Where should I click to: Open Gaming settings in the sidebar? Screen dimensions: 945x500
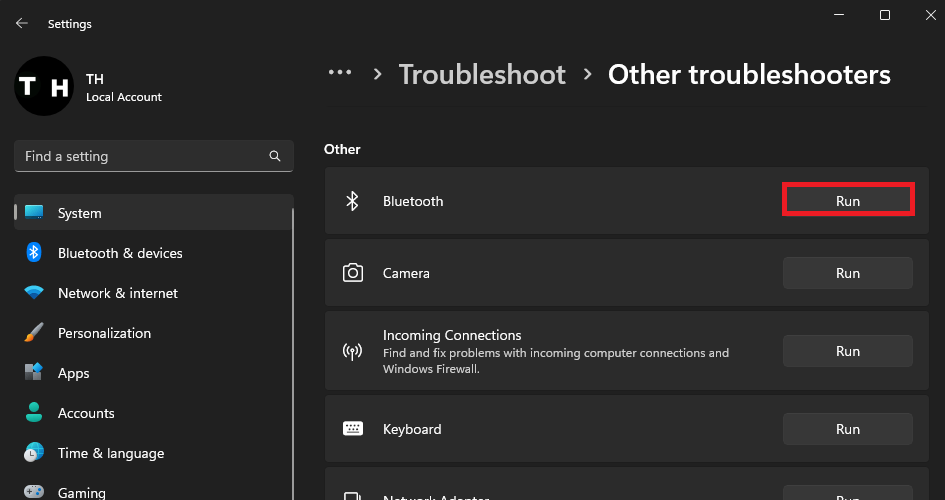(x=82, y=492)
